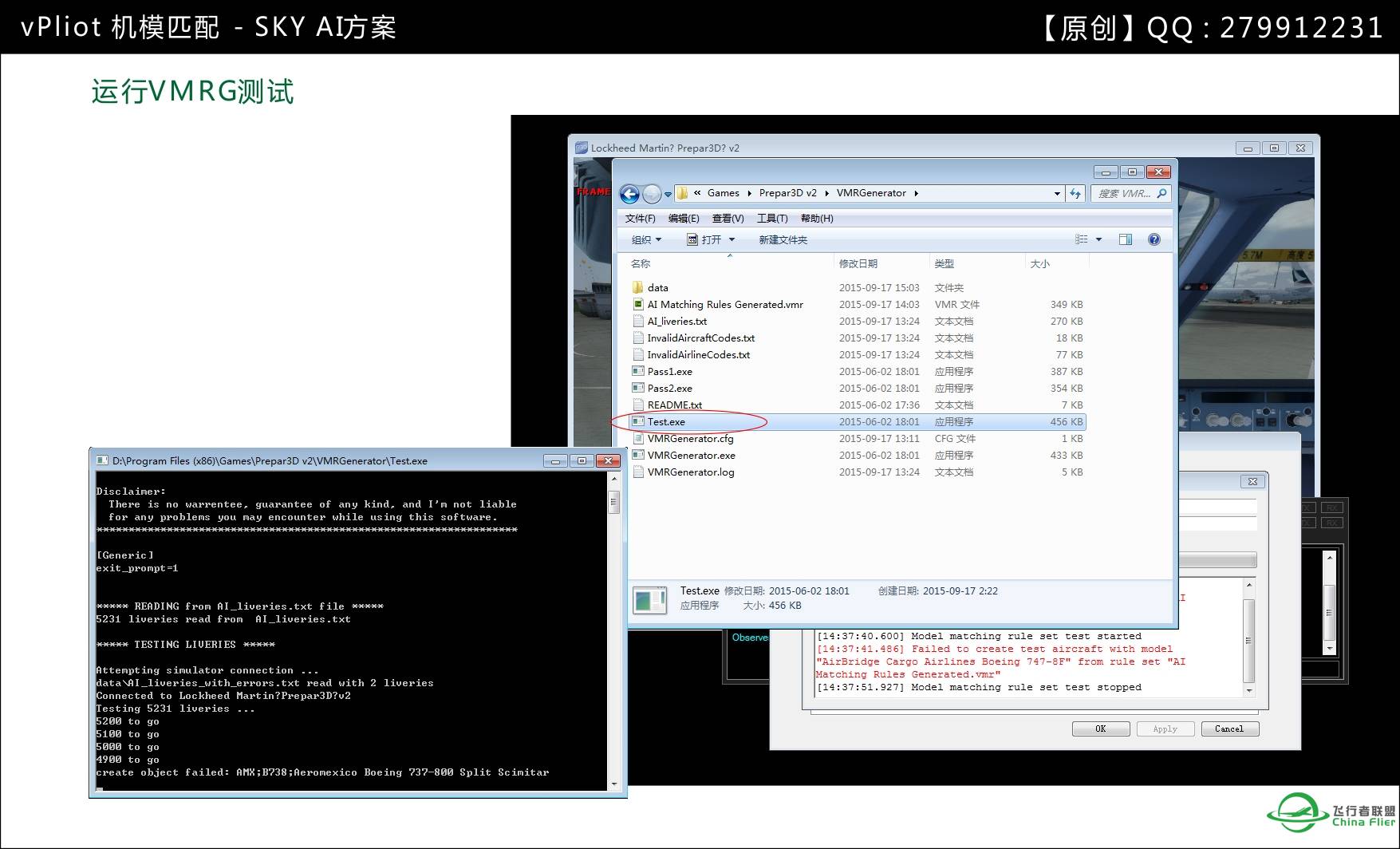Image resolution: width=1400 pixels, height=849 pixels.
Task: Expand the arrow beside the 打开 button
Action: [732, 239]
